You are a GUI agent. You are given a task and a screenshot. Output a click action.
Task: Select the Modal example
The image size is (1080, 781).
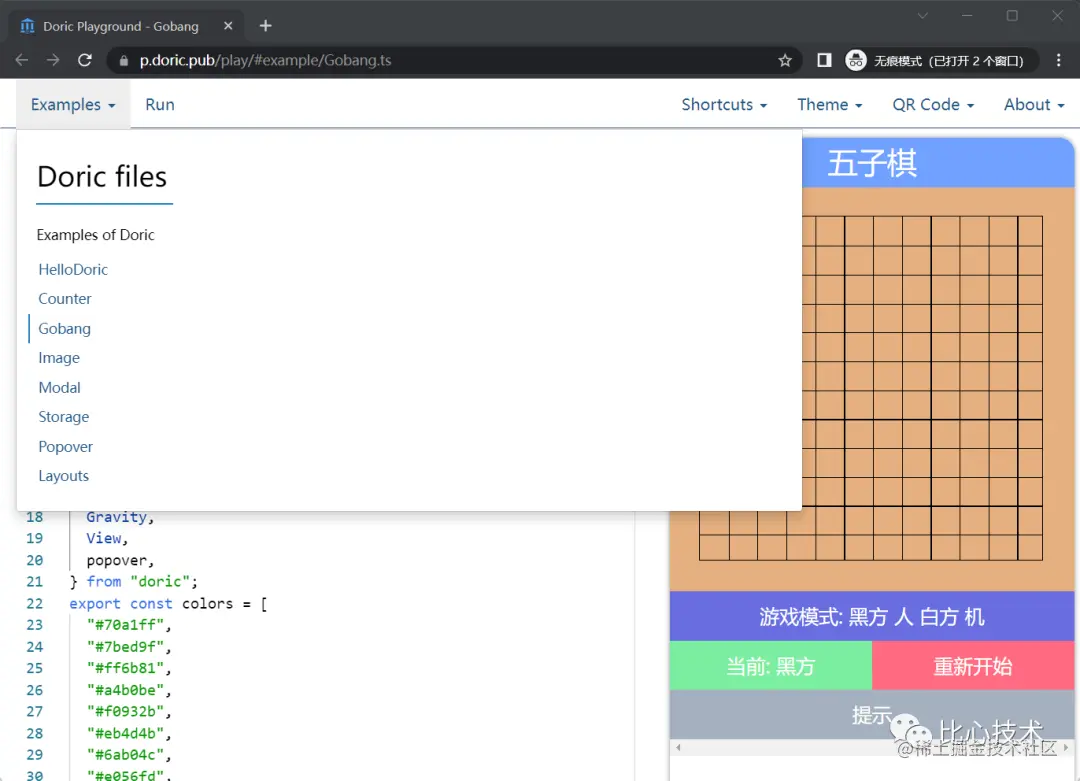[59, 388]
